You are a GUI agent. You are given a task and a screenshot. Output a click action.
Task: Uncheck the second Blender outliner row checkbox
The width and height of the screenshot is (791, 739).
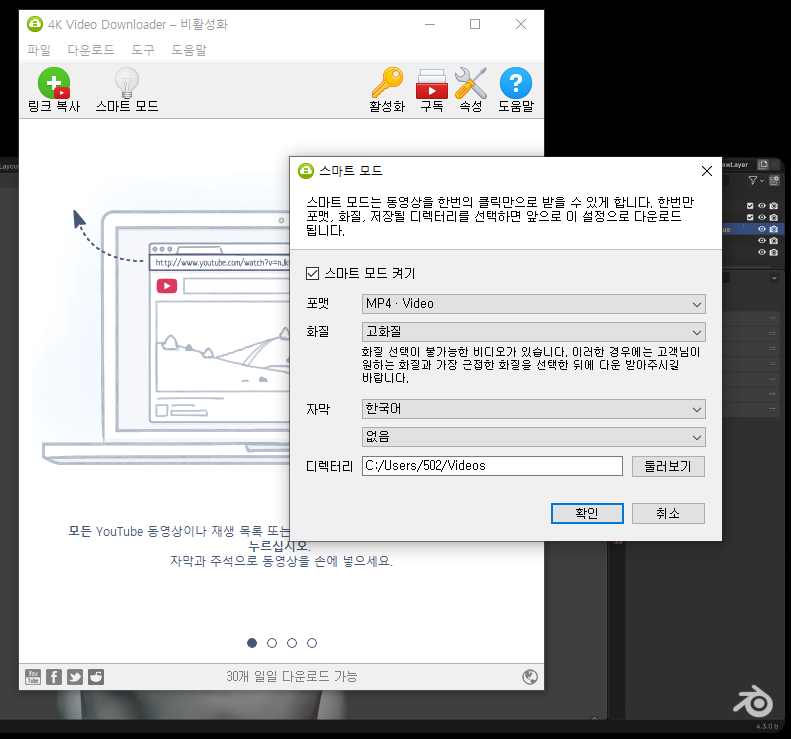tap(750, 217)
